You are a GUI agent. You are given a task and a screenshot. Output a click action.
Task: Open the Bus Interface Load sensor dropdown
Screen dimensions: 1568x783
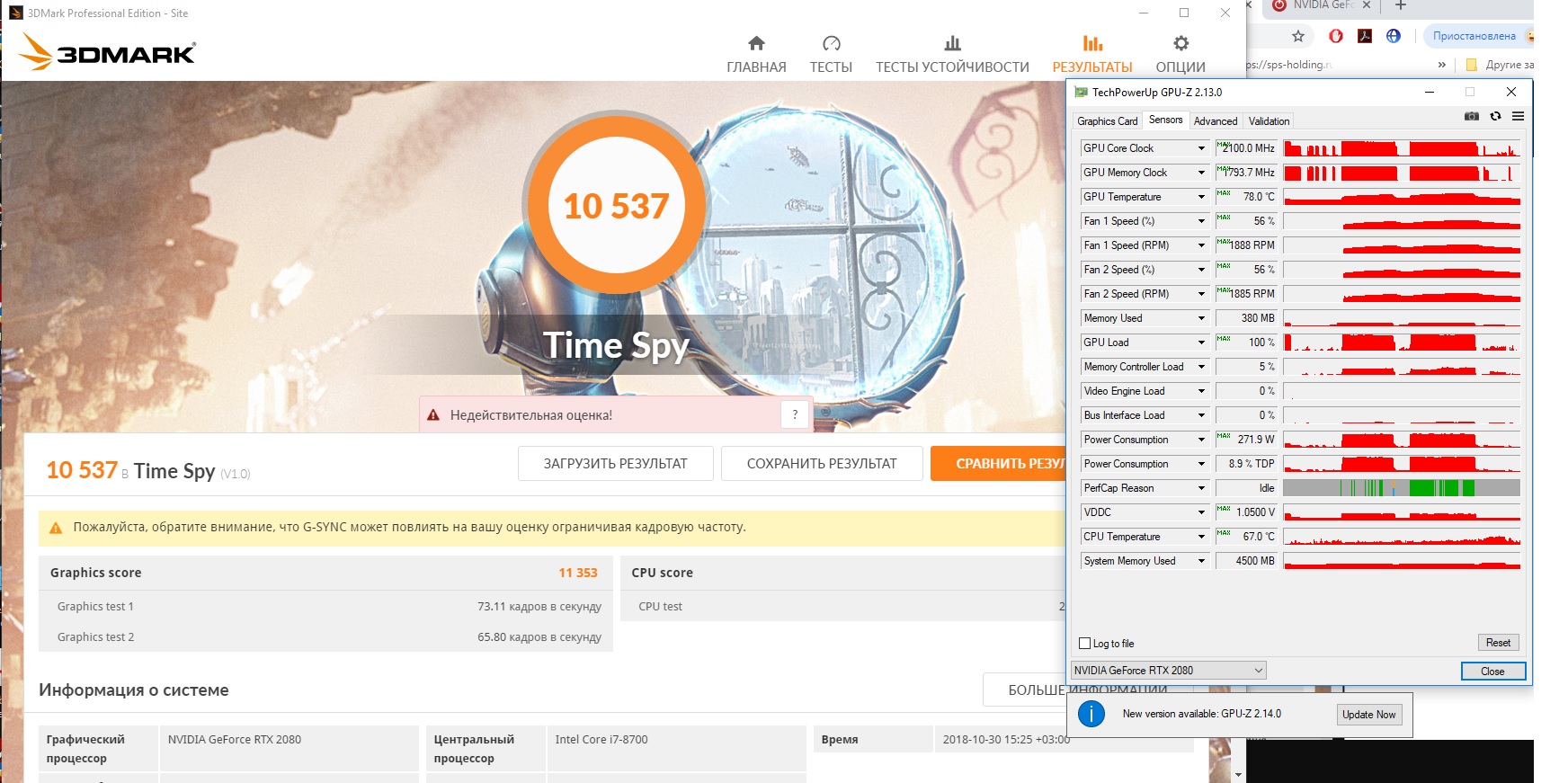(x=1201, y=415)
